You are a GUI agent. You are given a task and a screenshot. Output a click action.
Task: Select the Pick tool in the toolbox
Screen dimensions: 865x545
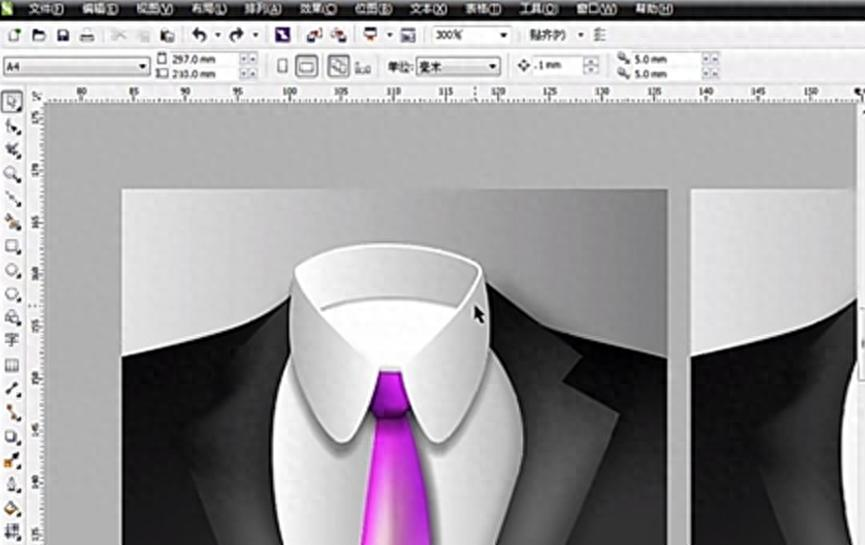coord(13,102)
